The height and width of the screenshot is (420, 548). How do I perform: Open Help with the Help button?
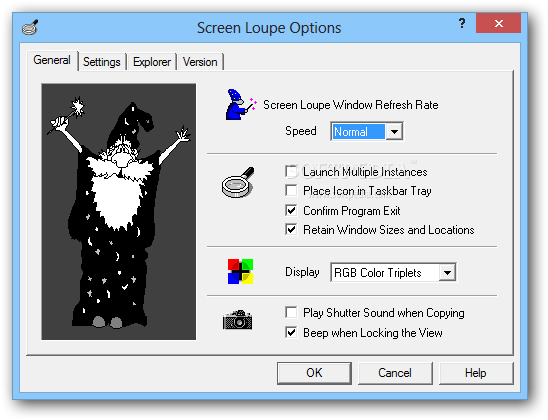[x=476, y=373]
